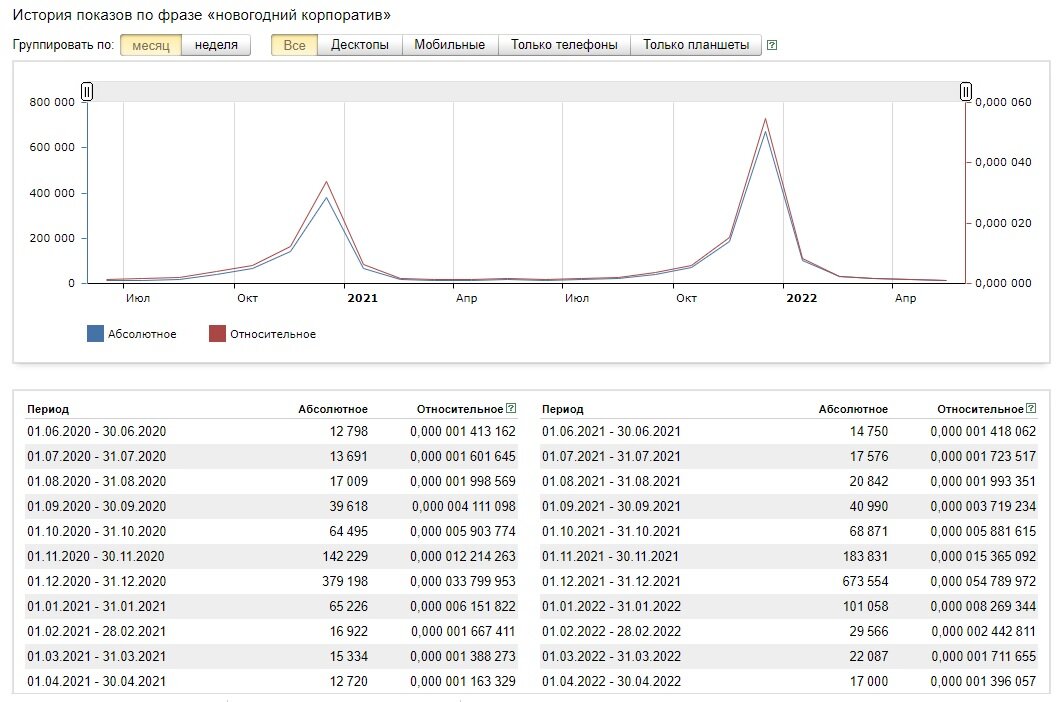
Task: Click the 0,000 060 right axis label
Action: pos(1003,102)
